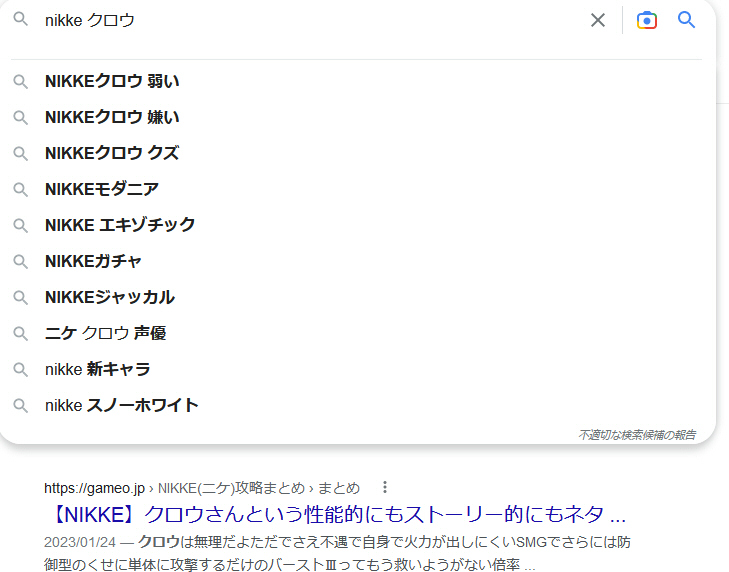Click magnifier icon beside NIKKEモダニア

pos(20,189)
